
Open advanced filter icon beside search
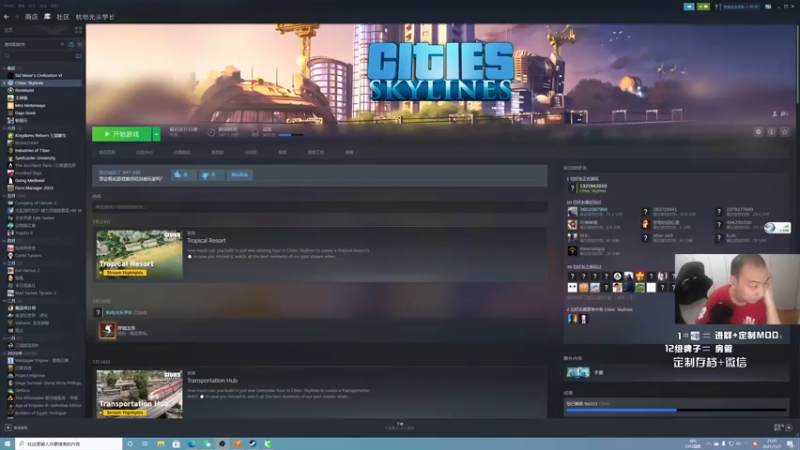point(78,56)
